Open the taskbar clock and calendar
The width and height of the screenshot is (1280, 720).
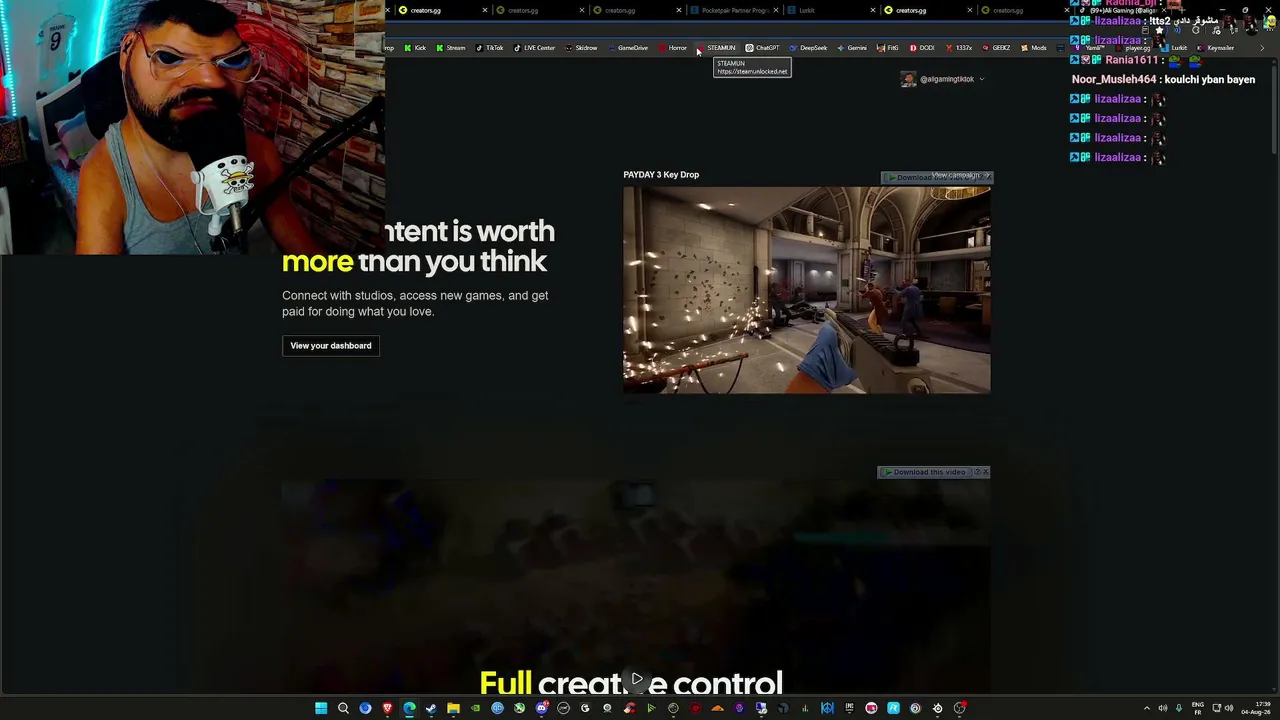(x=1257, y=708)
